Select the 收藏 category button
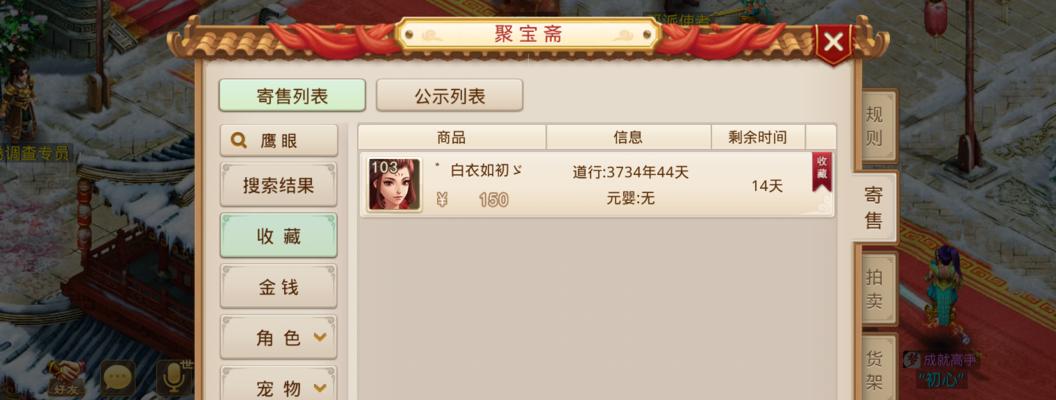Image resolution: width=1056 pixels, height=400 pixels. (278, 236)
